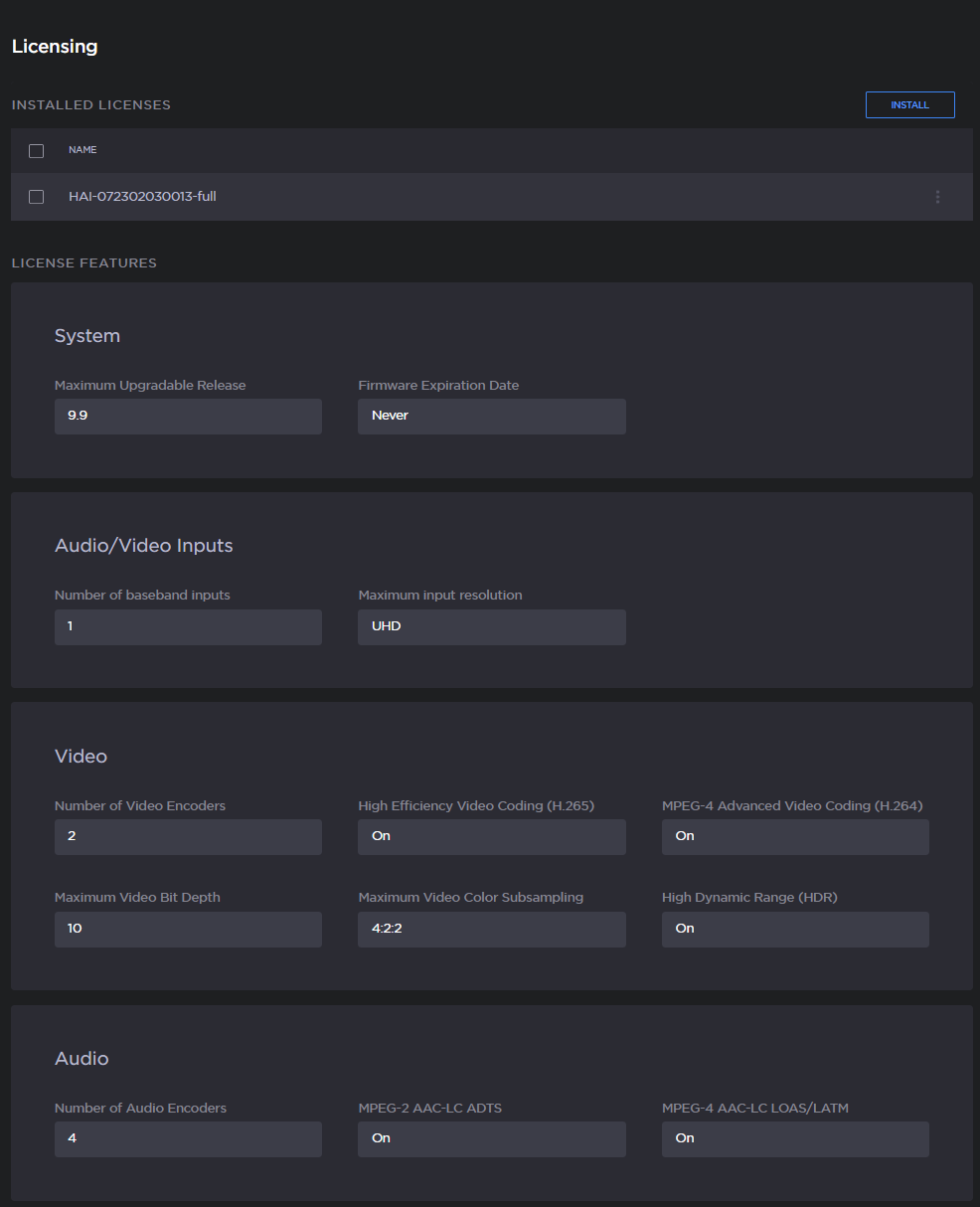Viewport: 980px width, 1207px height.
Task: Select the MPEG-4 AAC-LC LOAS/LATM field
Action: click(795, 1139)
